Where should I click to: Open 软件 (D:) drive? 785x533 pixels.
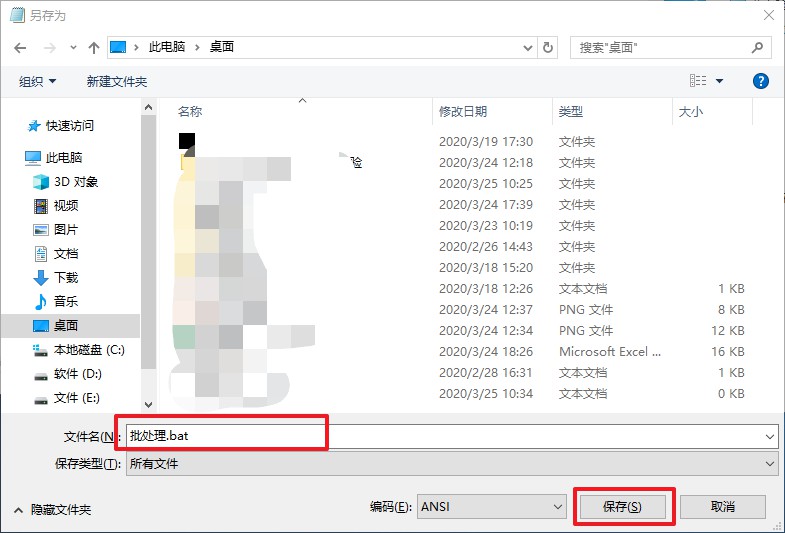[x=68, y=374]
